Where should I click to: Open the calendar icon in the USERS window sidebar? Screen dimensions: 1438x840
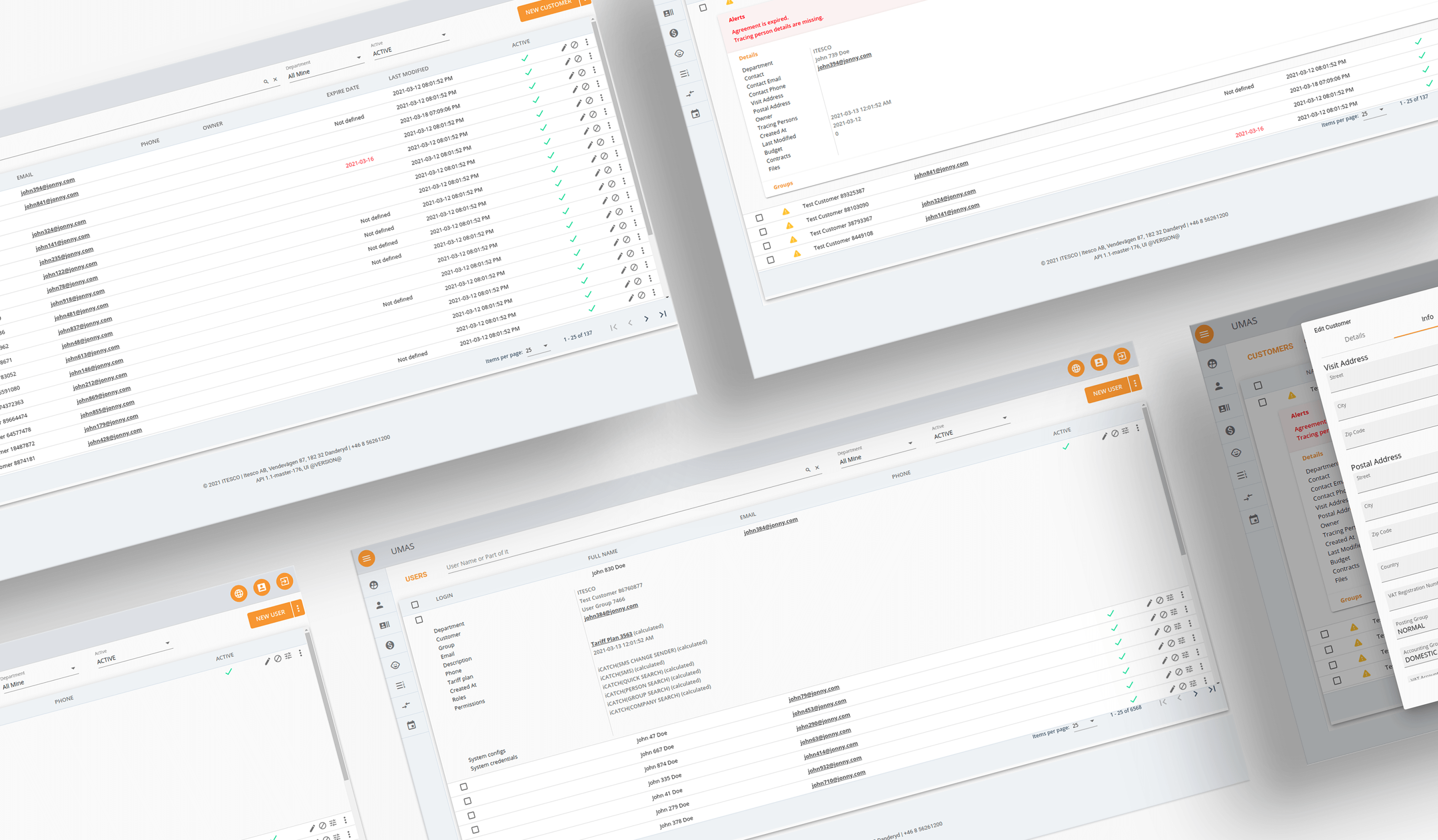click(411, 725)
